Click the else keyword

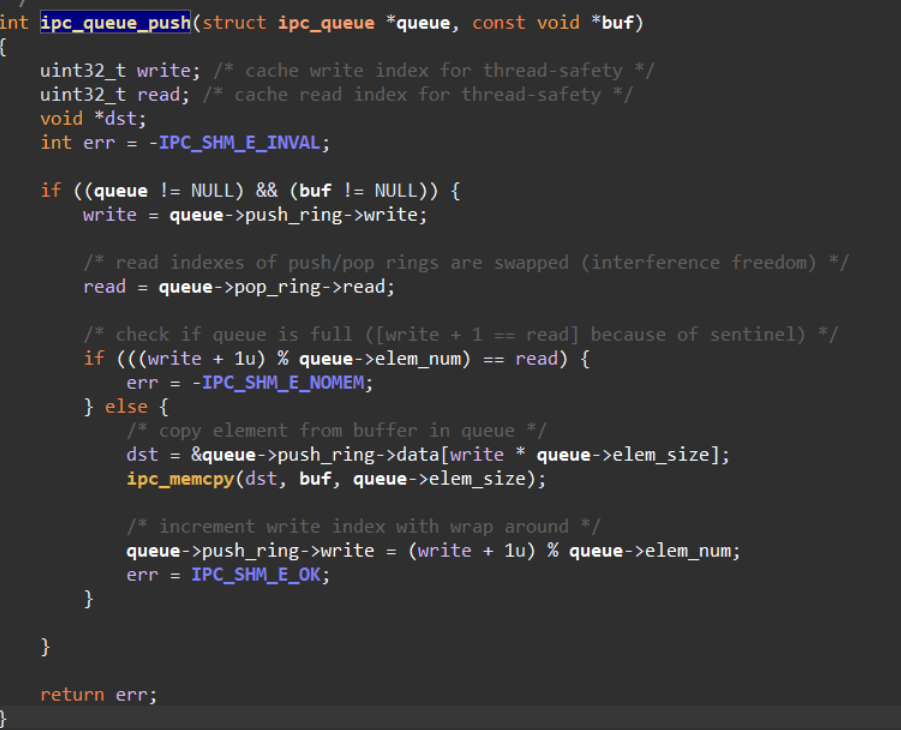click(125, 406)
